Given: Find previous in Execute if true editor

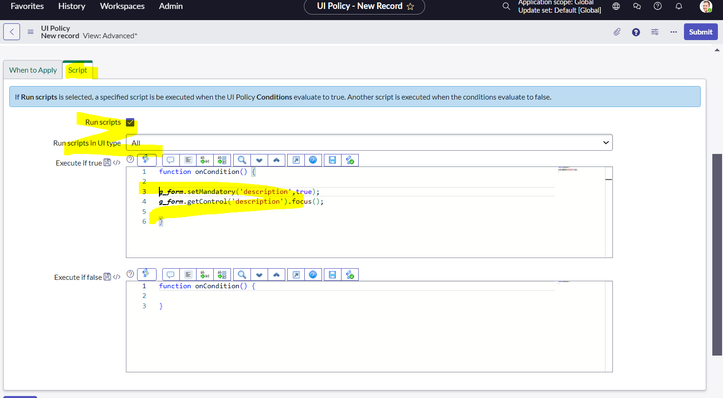Looking at the screenshot, I should (x=276, y=160).
